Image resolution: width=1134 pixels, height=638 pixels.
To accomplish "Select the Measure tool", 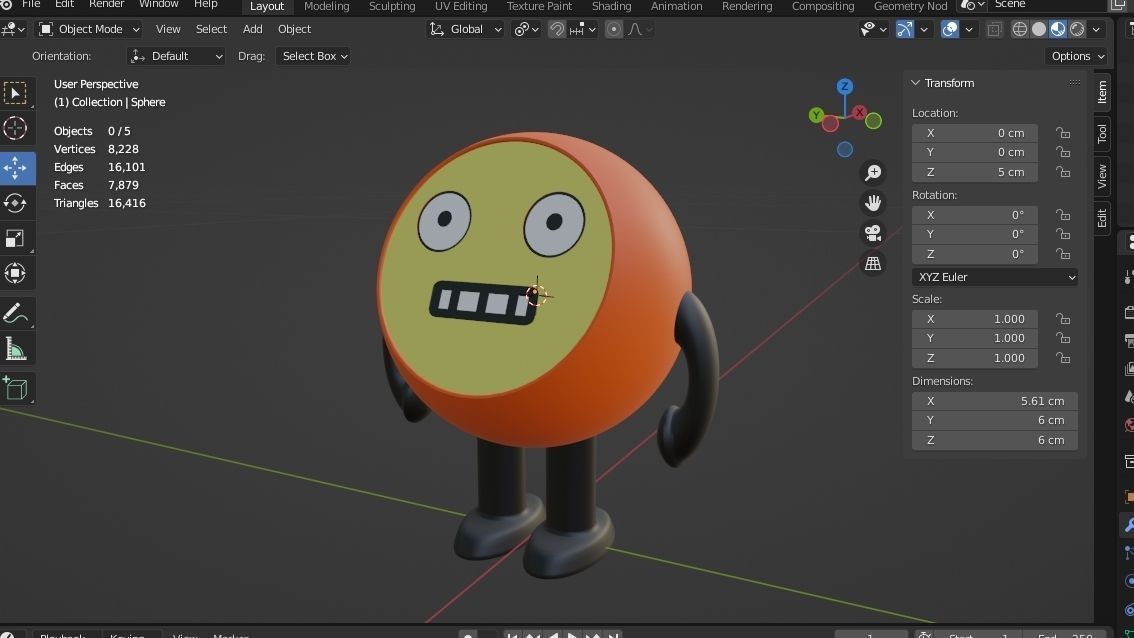I will click(x=15, y=349).
